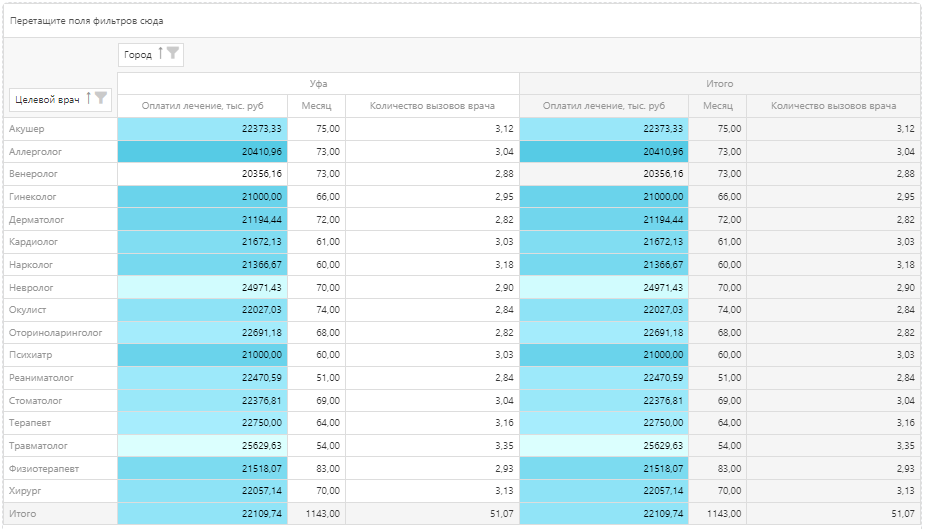Select the Город field chip label
Screen dimensions: 933x529
tap(138, 55)
